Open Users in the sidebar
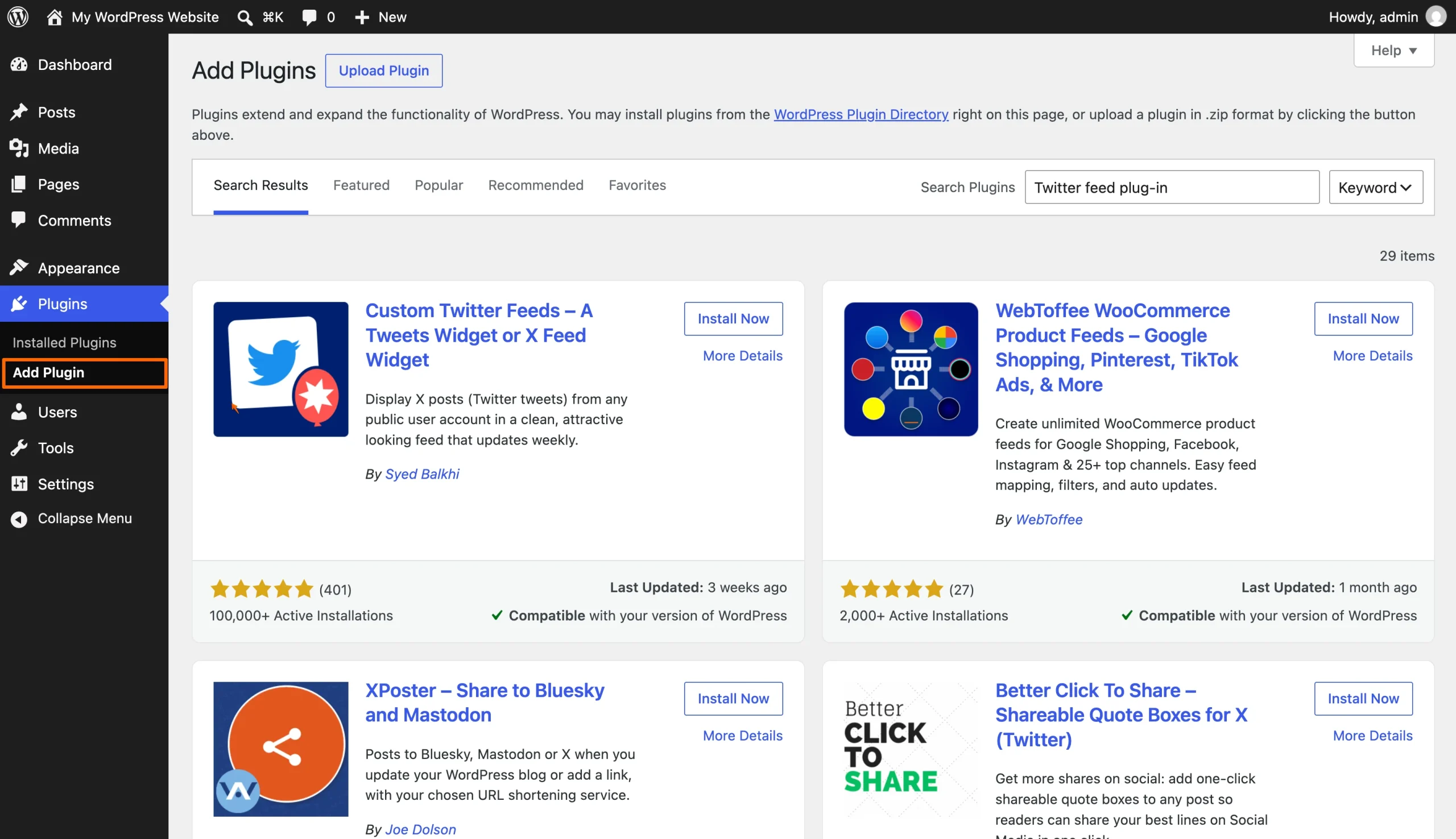1456x839 pixels. click(x=84, y=412)
